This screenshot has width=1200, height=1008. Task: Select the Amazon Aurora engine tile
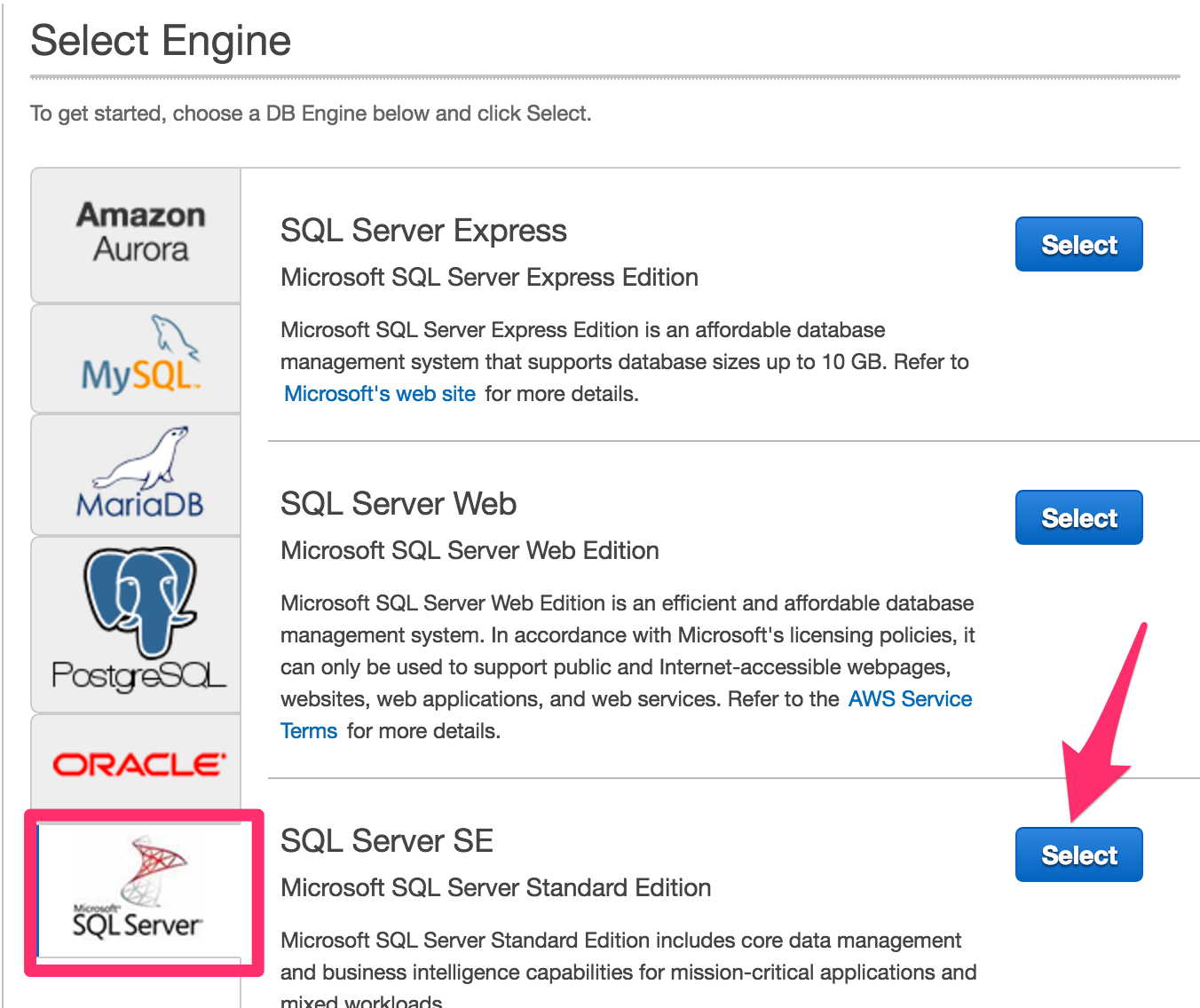tap(135, 233)
